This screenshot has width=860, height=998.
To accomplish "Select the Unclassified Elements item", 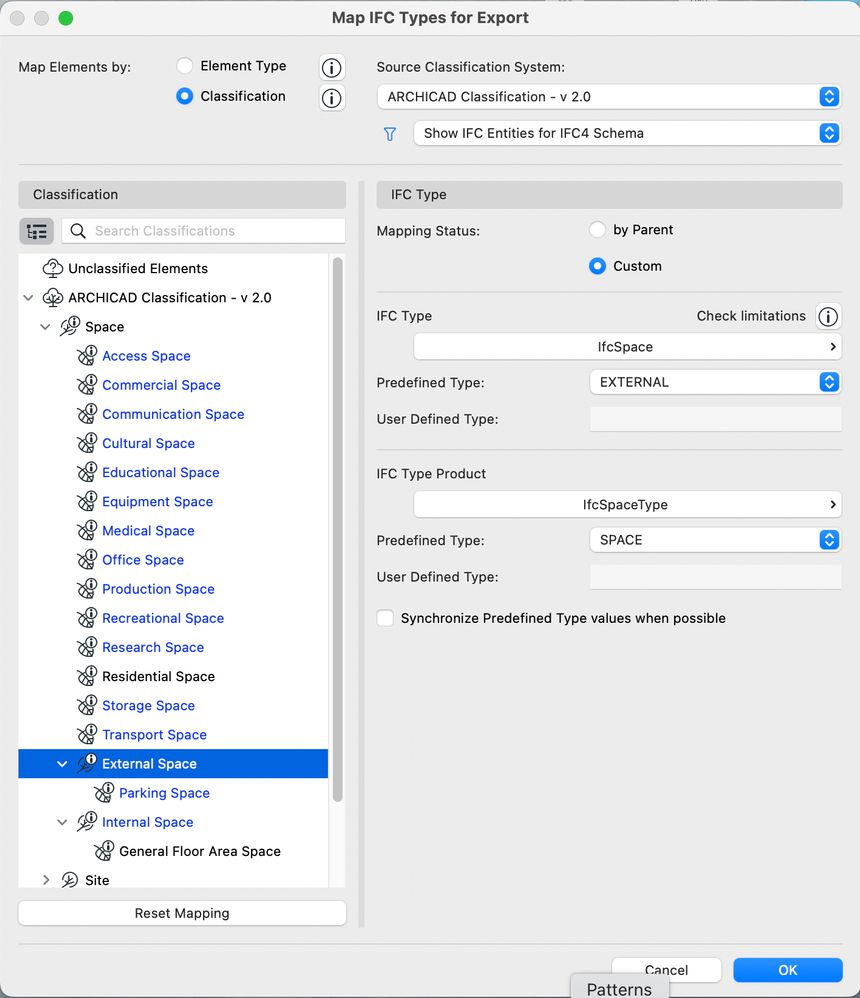I will tap(138, 269).
